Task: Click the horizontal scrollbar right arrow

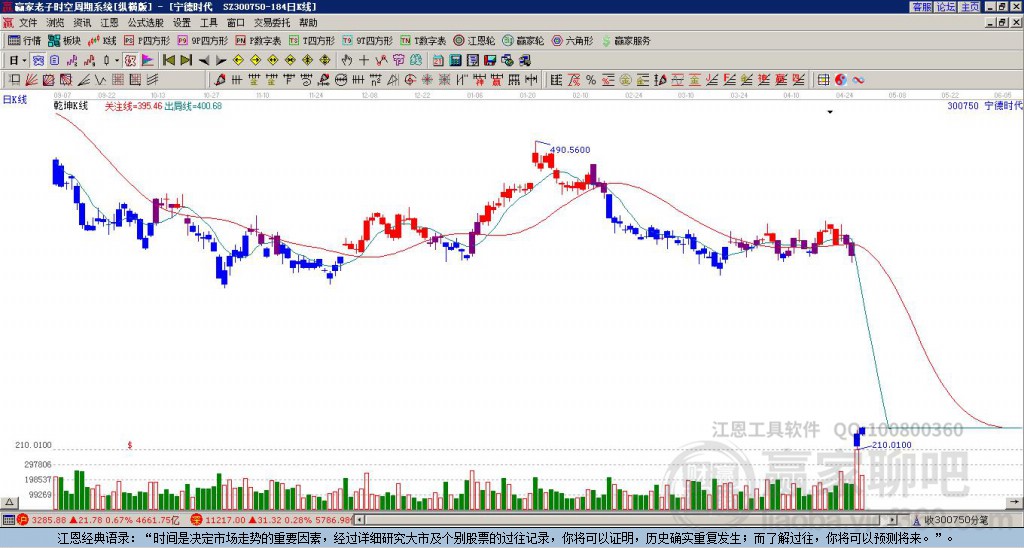Action: (892, 520)
